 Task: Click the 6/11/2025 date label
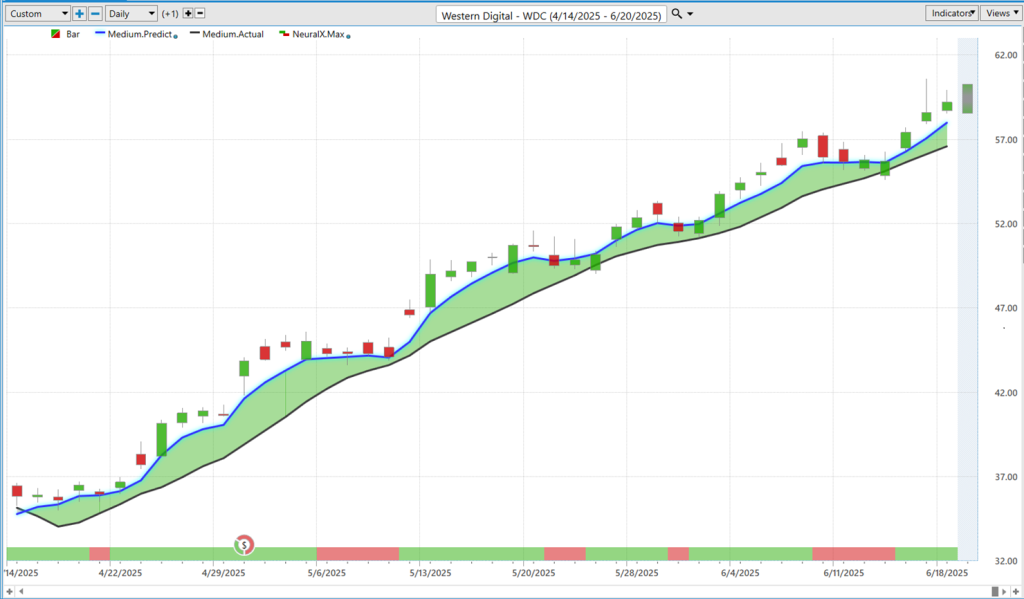844,573
